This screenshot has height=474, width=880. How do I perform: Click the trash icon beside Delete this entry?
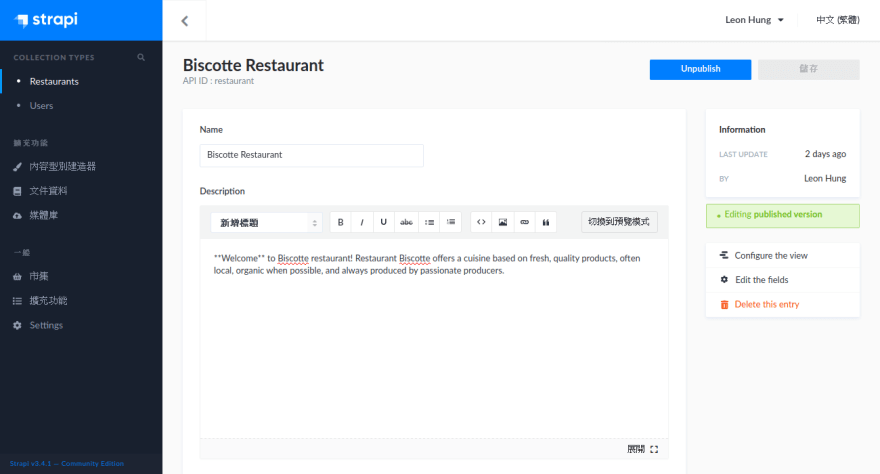[x=725, y=305]
